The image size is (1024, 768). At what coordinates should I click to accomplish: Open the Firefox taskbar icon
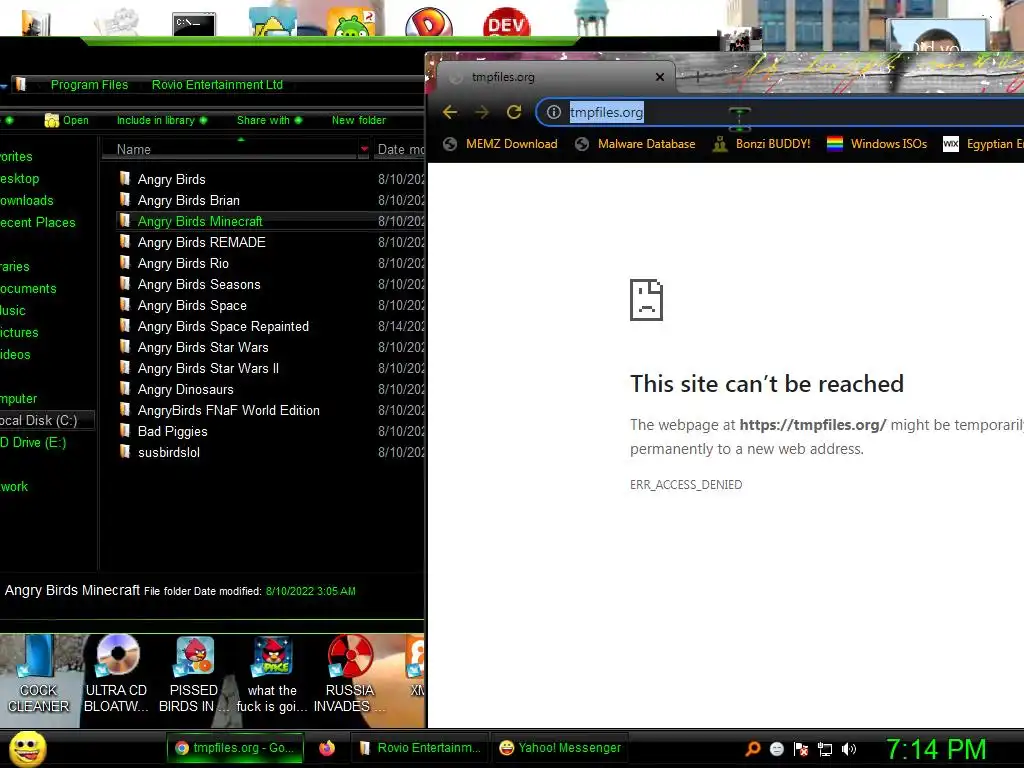pyautogui.click(x=327, y=748)
